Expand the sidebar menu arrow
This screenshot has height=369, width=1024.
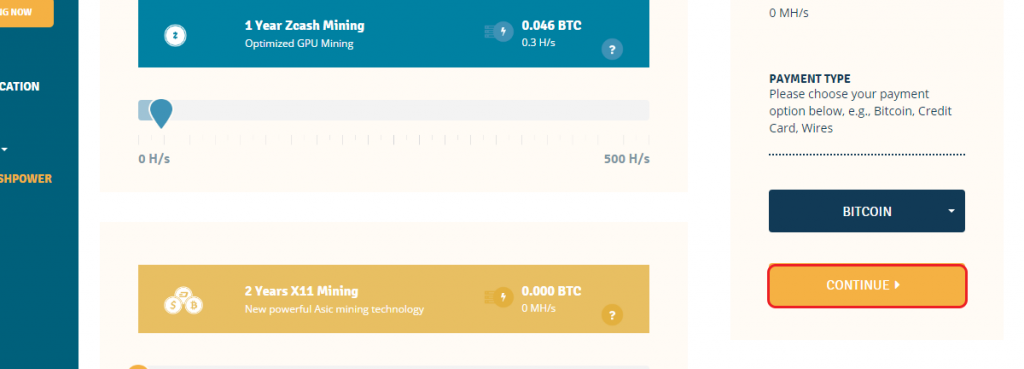[5, 150]
